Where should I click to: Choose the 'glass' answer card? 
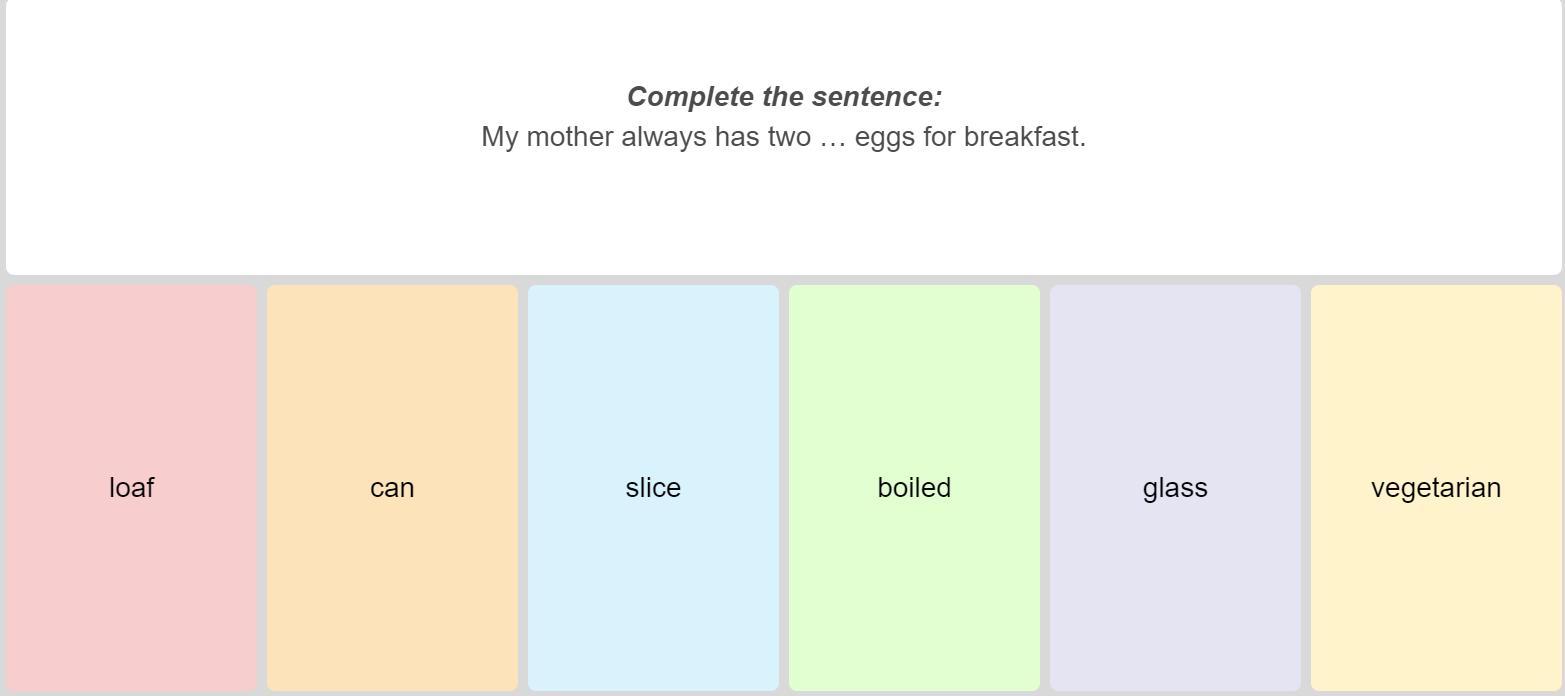pos(1175,488)
